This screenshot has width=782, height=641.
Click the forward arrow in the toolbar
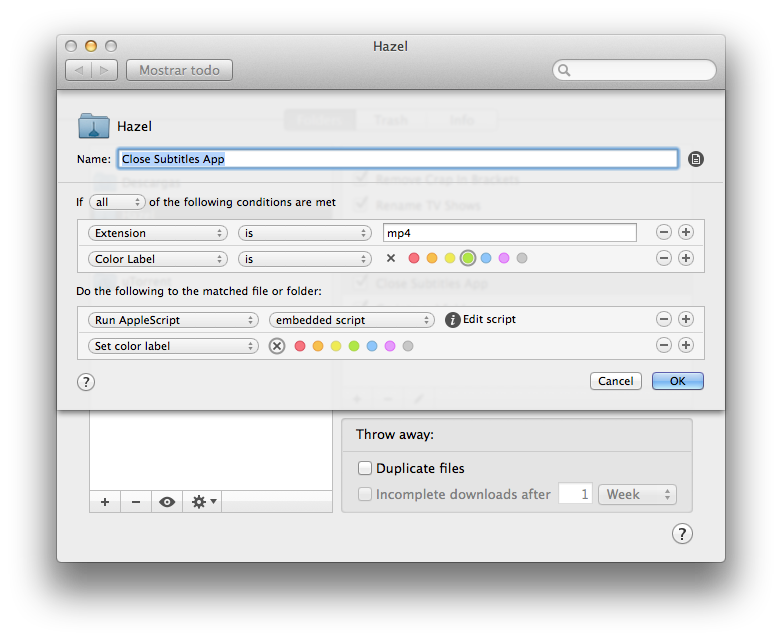coord(104,70)
